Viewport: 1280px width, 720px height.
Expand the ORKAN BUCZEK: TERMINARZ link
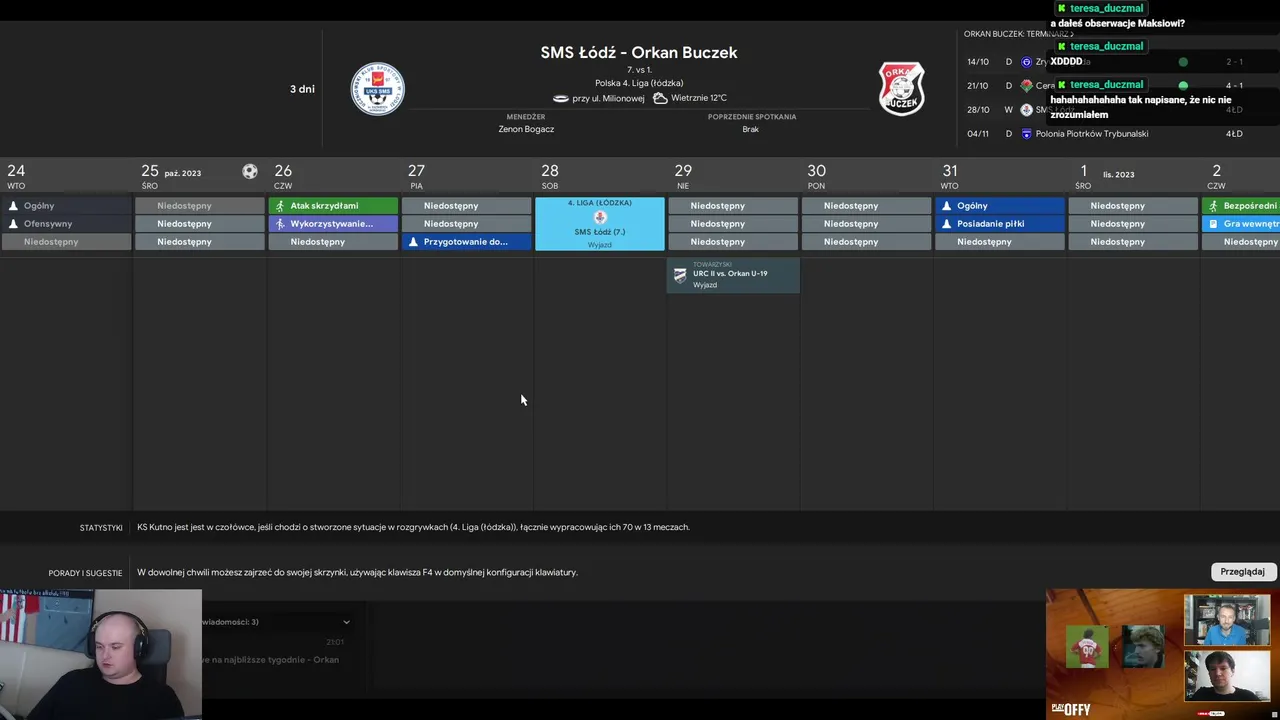1018,34
